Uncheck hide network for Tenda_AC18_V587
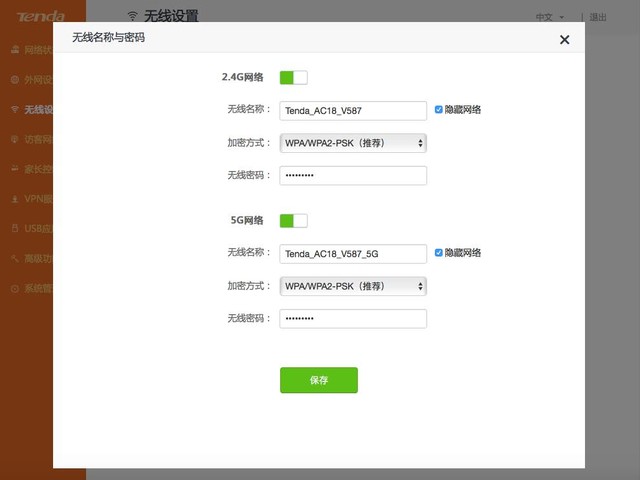Image resolution: width=640 pixels, height=480 pixels. 438,109
